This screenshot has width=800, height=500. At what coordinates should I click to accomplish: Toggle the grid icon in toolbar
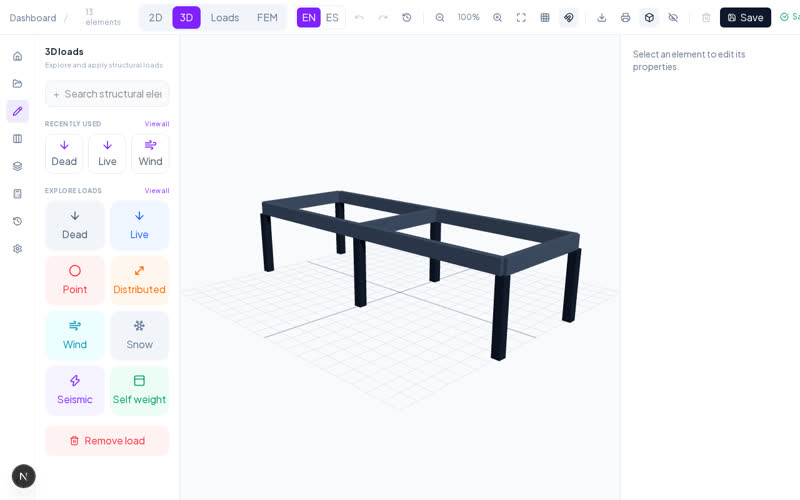545,17
